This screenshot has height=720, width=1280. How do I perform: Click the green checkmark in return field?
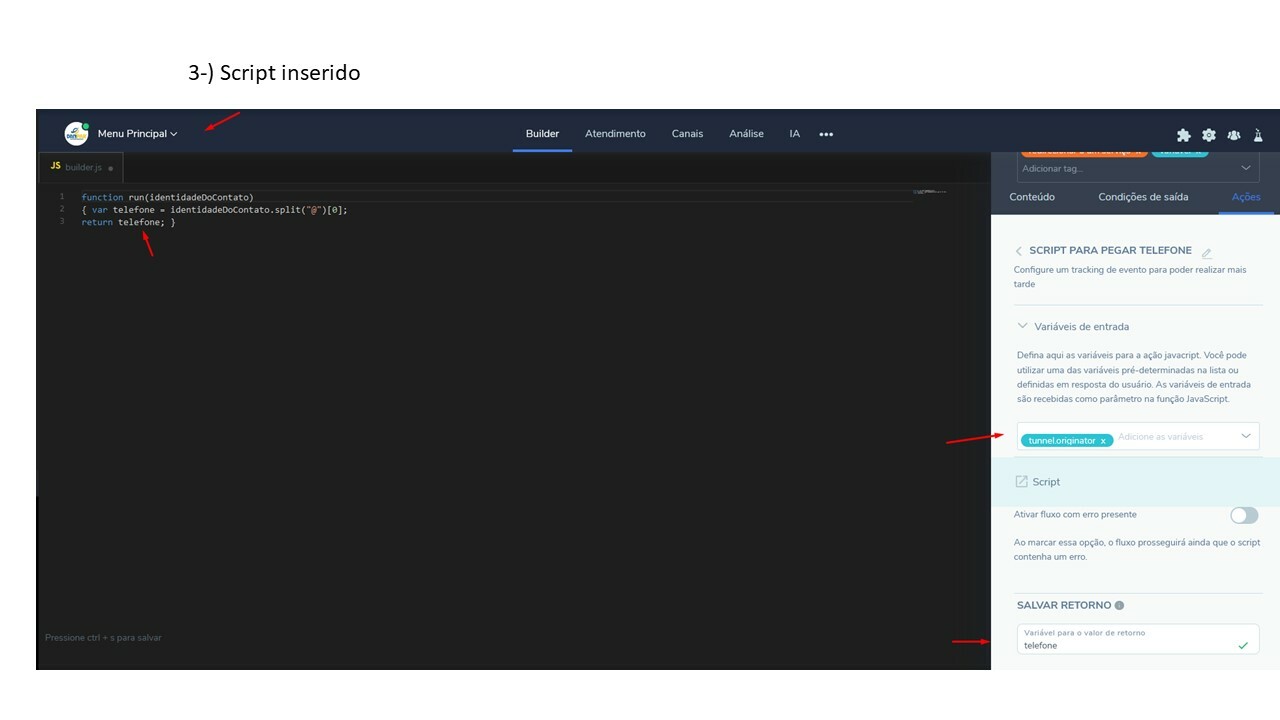tap(1243, 645)
